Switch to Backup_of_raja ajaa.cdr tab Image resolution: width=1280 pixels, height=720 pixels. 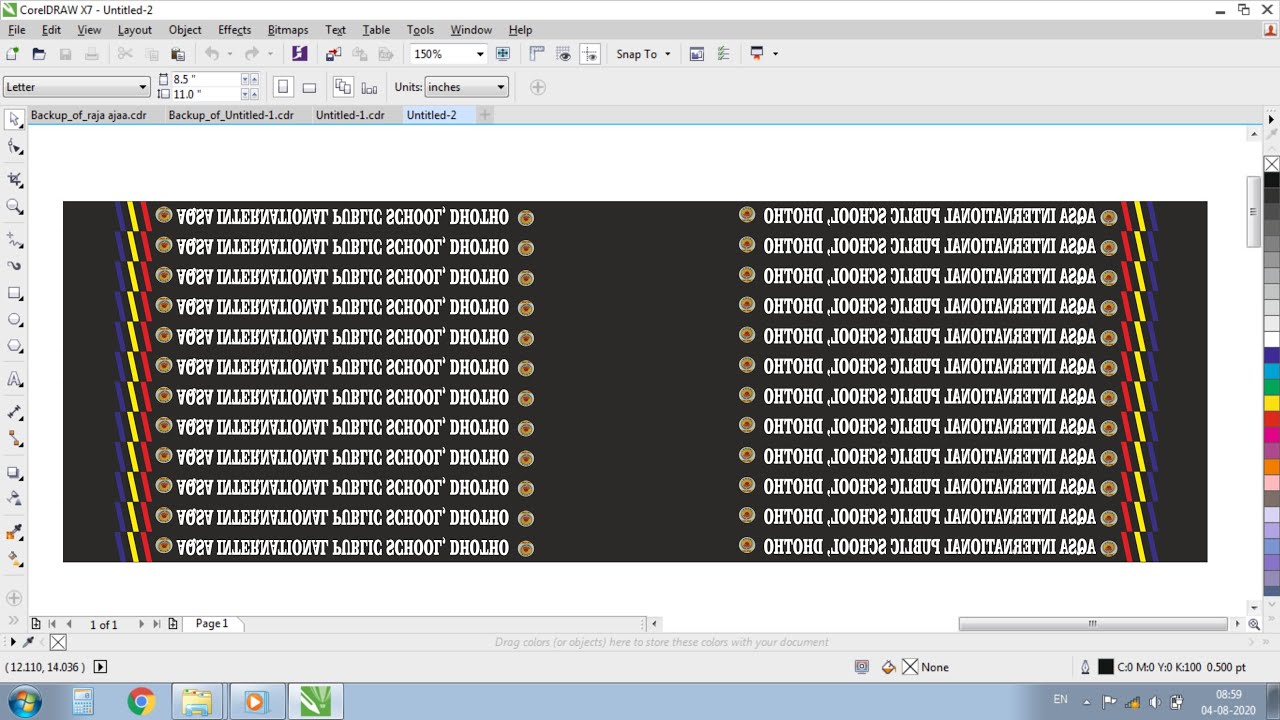coord(88,115)
